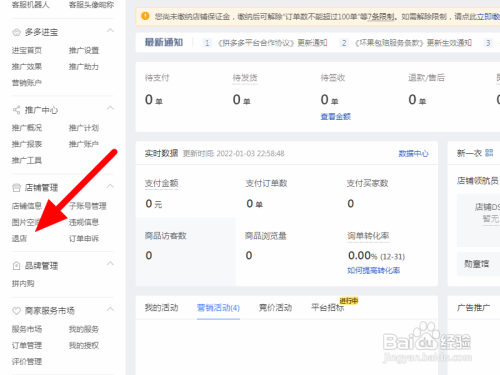Select 退店 in the store management menu
The width and height of the screenshot is (500, 375).
pos(19,238)
